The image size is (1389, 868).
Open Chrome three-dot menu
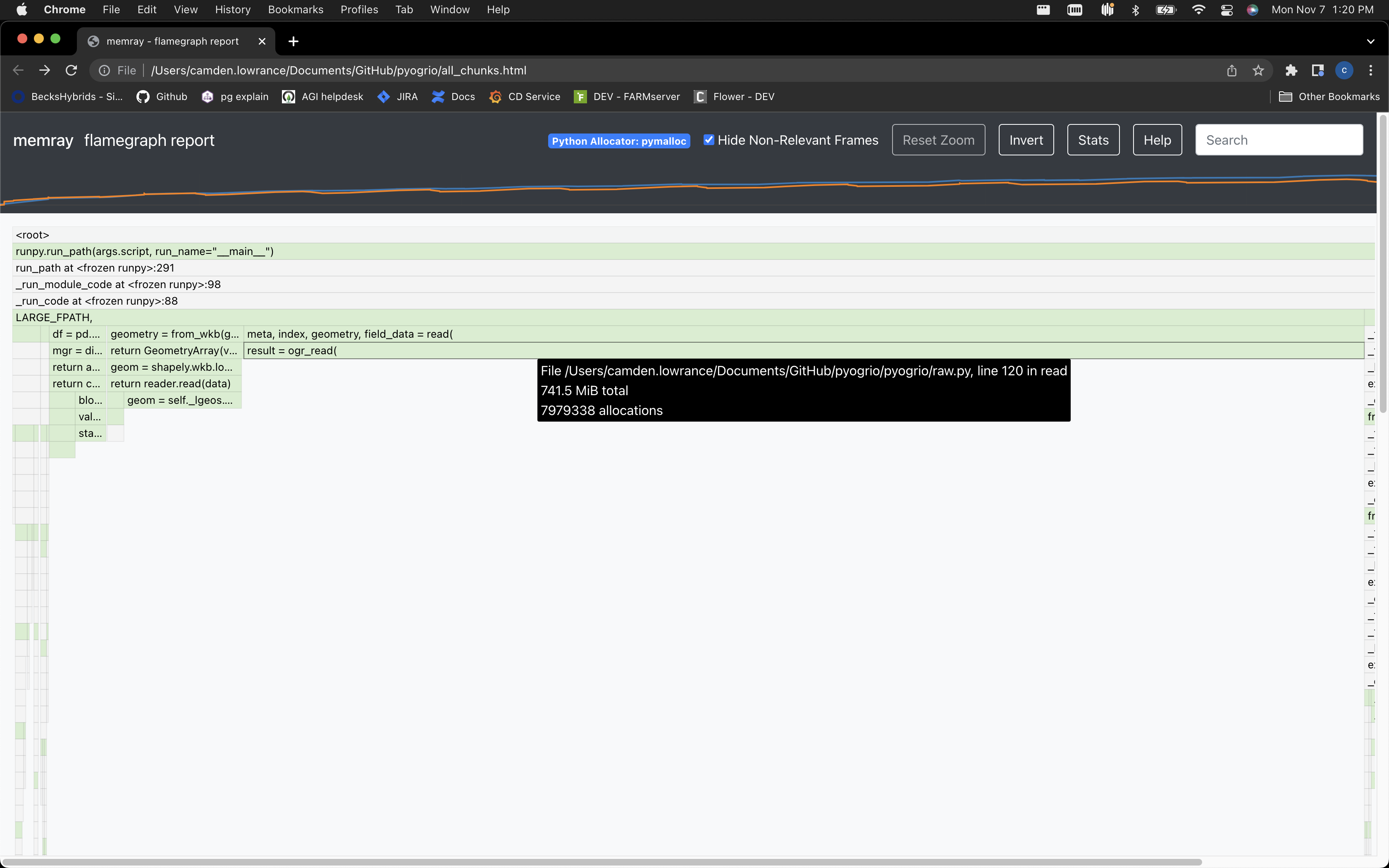pyautogui.click(x=1371, y=70)
